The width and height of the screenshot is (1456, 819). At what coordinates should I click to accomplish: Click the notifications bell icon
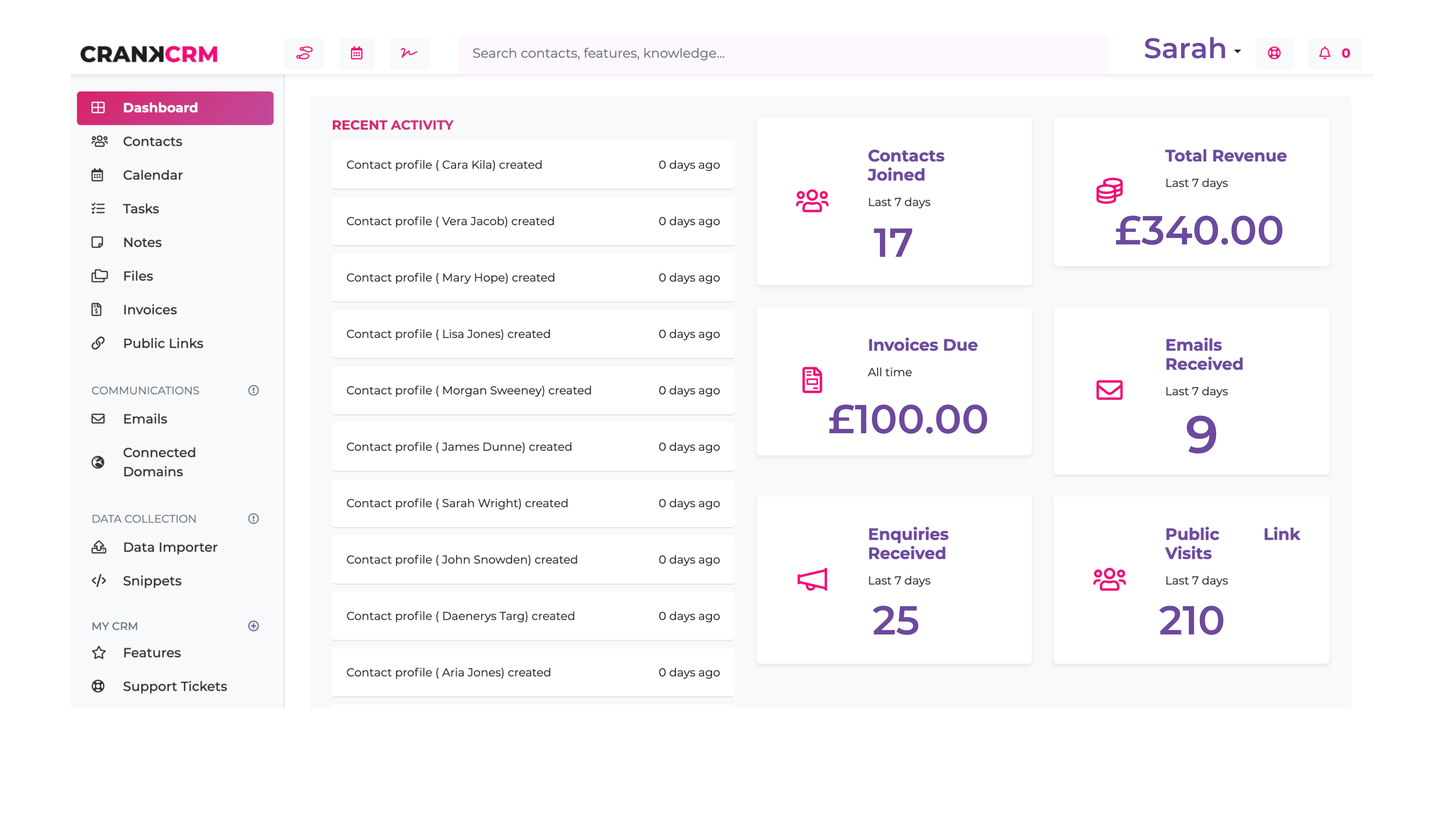click(1324, 54)
